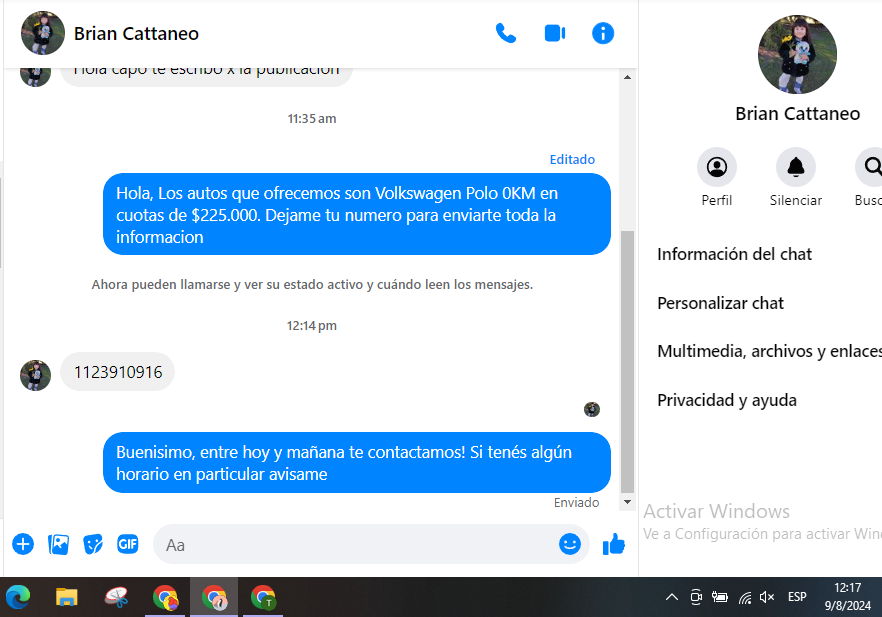Click Brian Cattaneo's name in chat header
This screenshot has height=617, width=882.
coord(136,33)
